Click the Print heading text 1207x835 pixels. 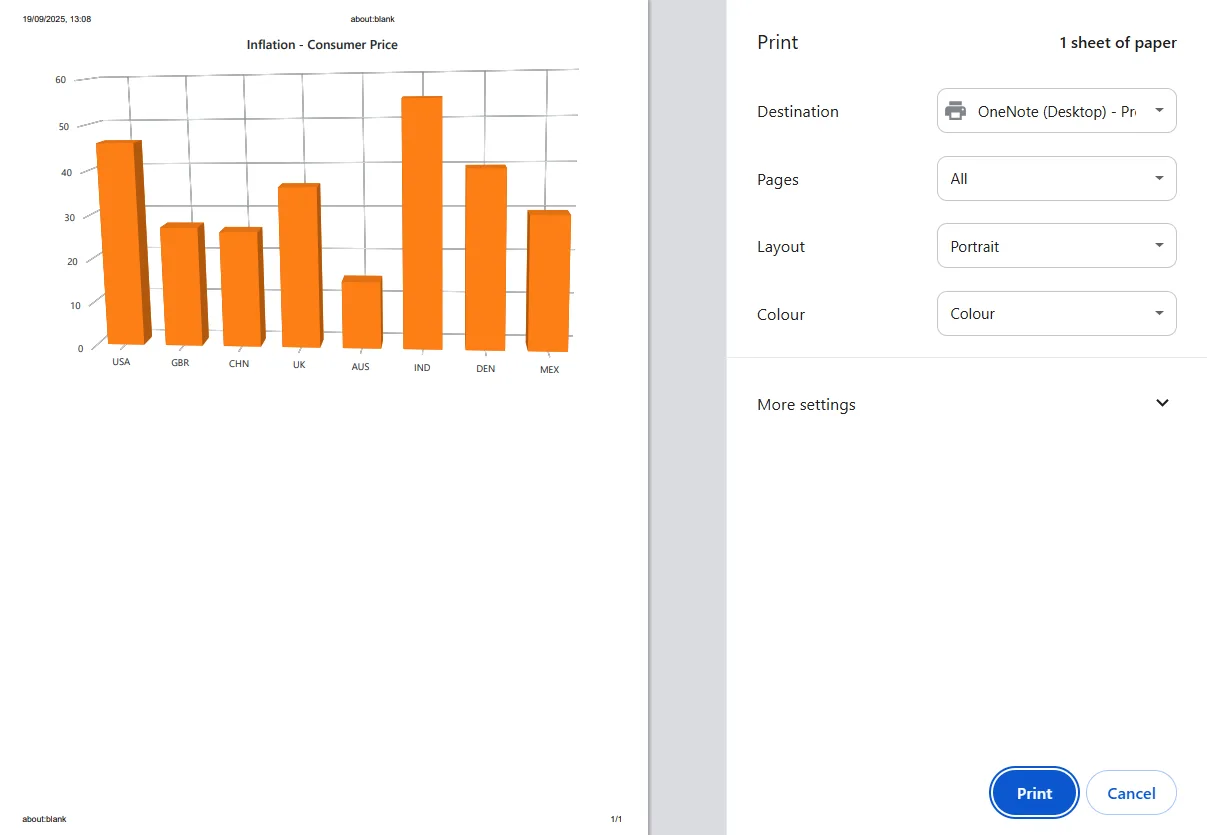tap(778, 43)
